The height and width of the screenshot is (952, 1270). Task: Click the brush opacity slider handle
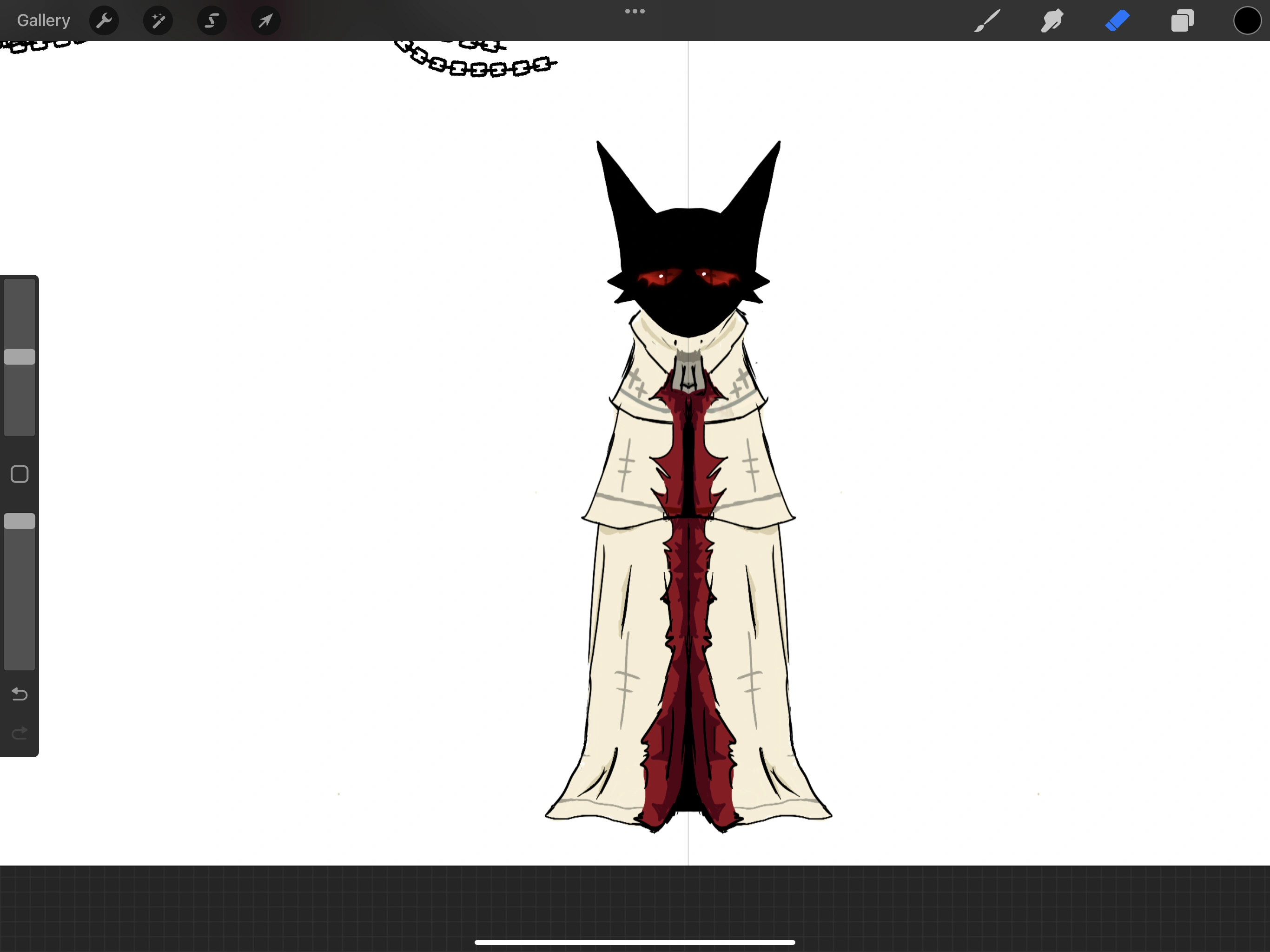pos(20,522)
